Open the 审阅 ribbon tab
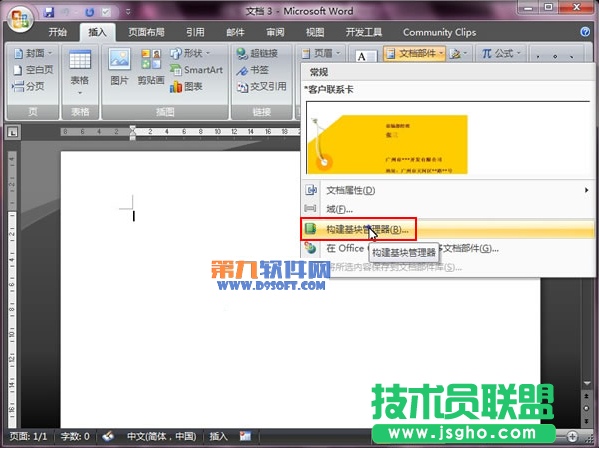This screenshot has width=599, height=449. click(275, 32)
